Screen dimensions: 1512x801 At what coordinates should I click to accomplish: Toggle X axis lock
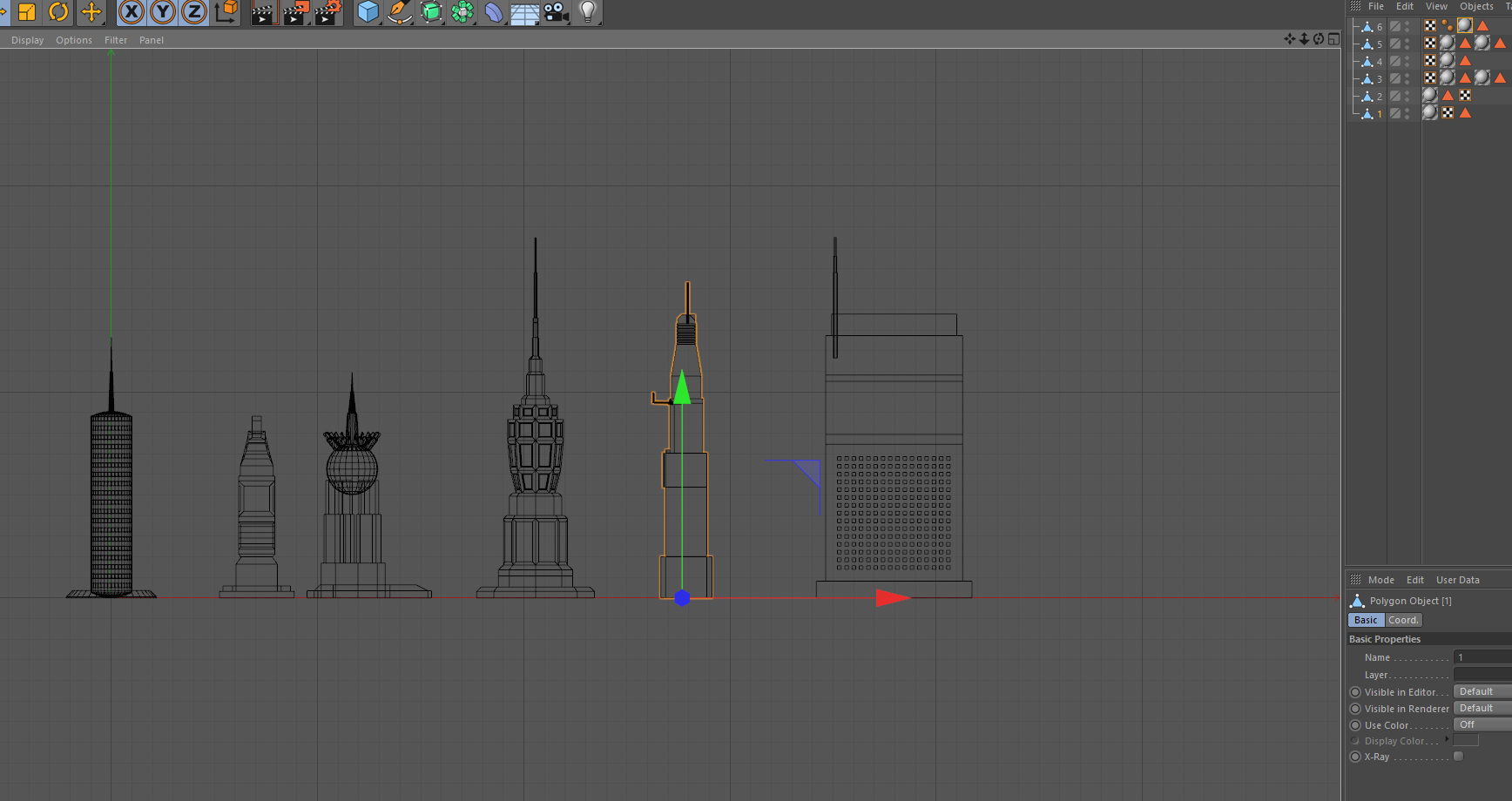132,12
